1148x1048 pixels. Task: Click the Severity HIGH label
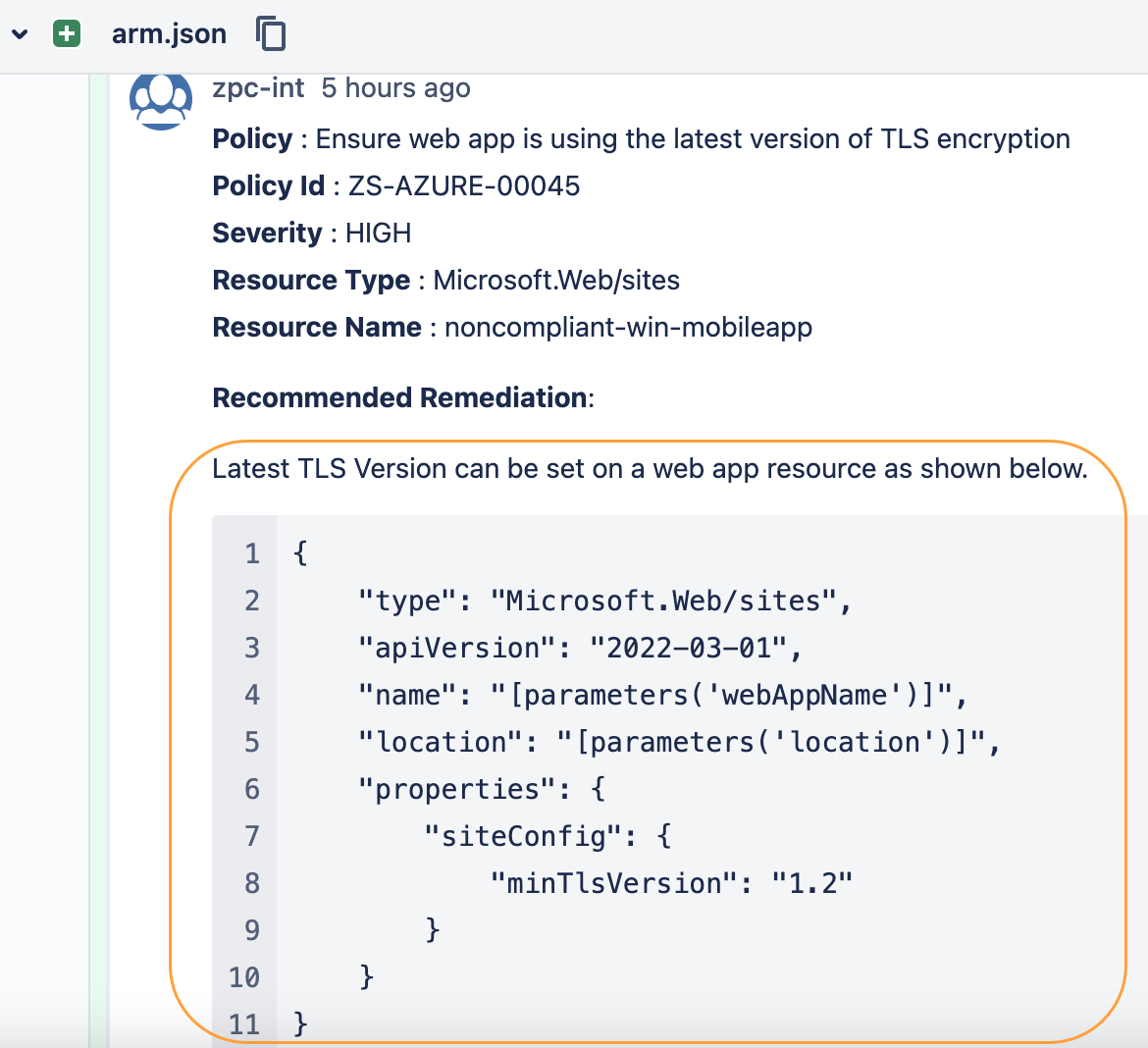pos(378,234)
